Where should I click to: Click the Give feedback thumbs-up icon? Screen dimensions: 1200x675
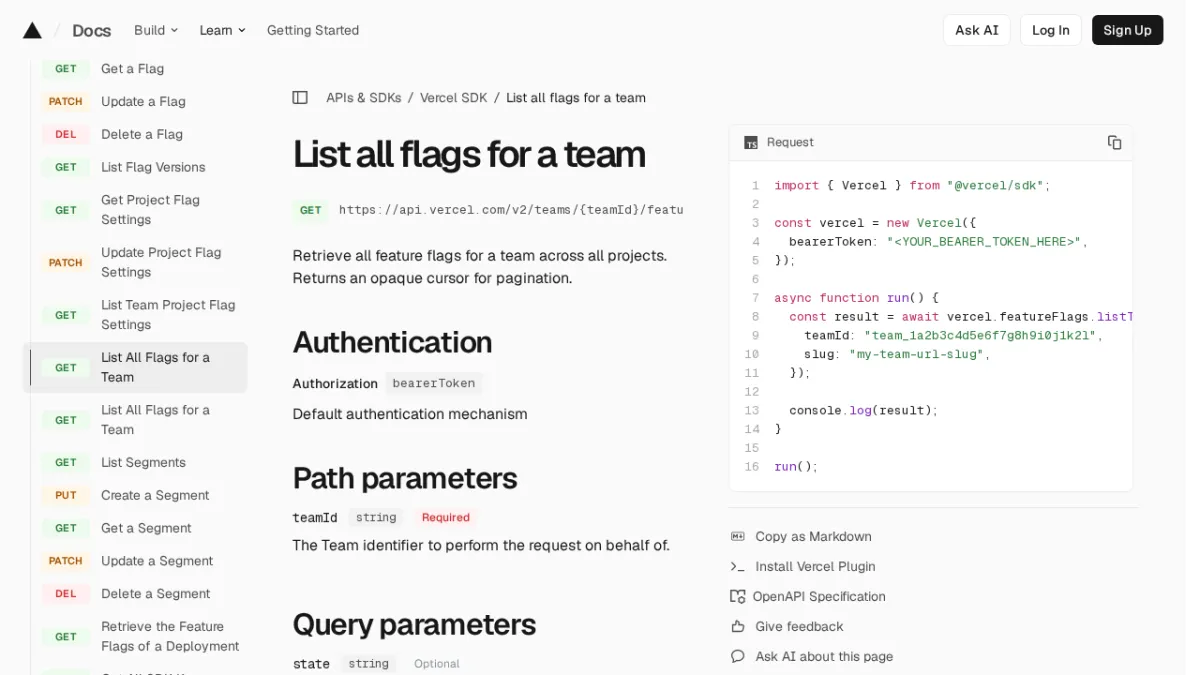pyautogui.click(x=738, y=627)
